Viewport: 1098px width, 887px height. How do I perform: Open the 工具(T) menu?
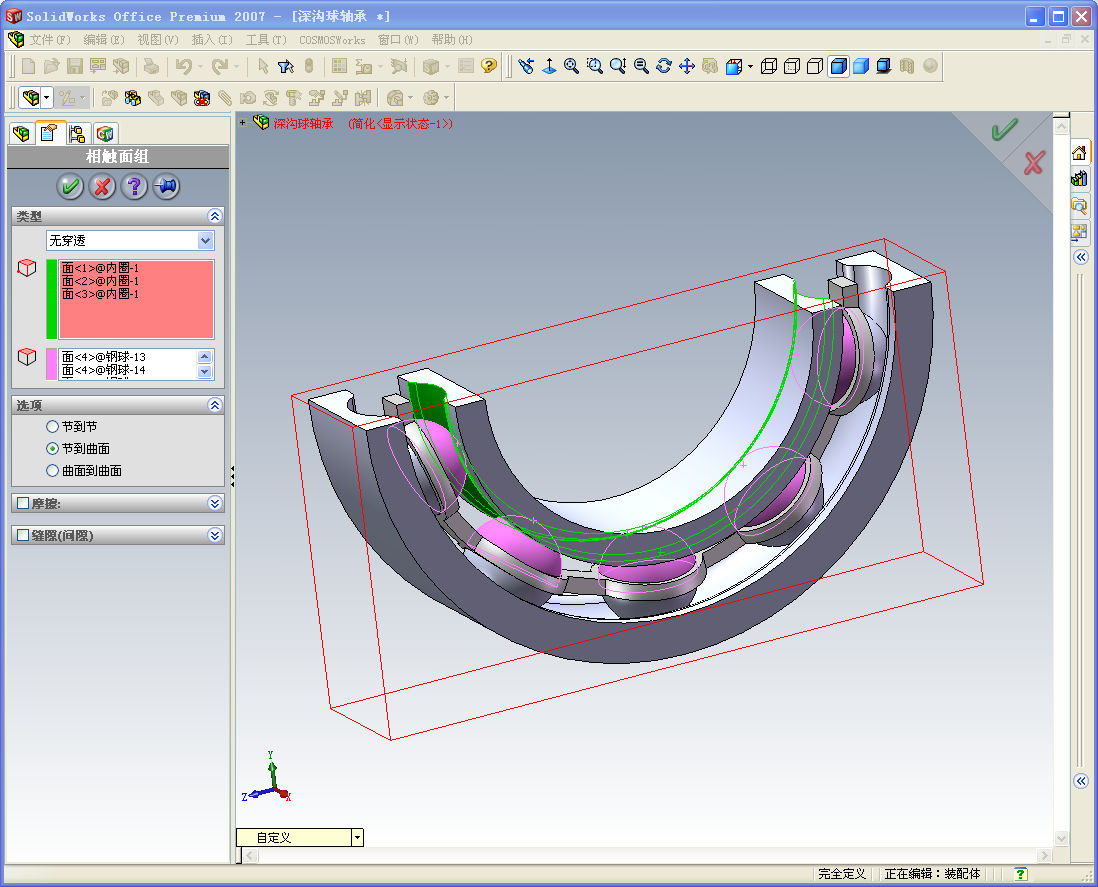click(266, 40)
